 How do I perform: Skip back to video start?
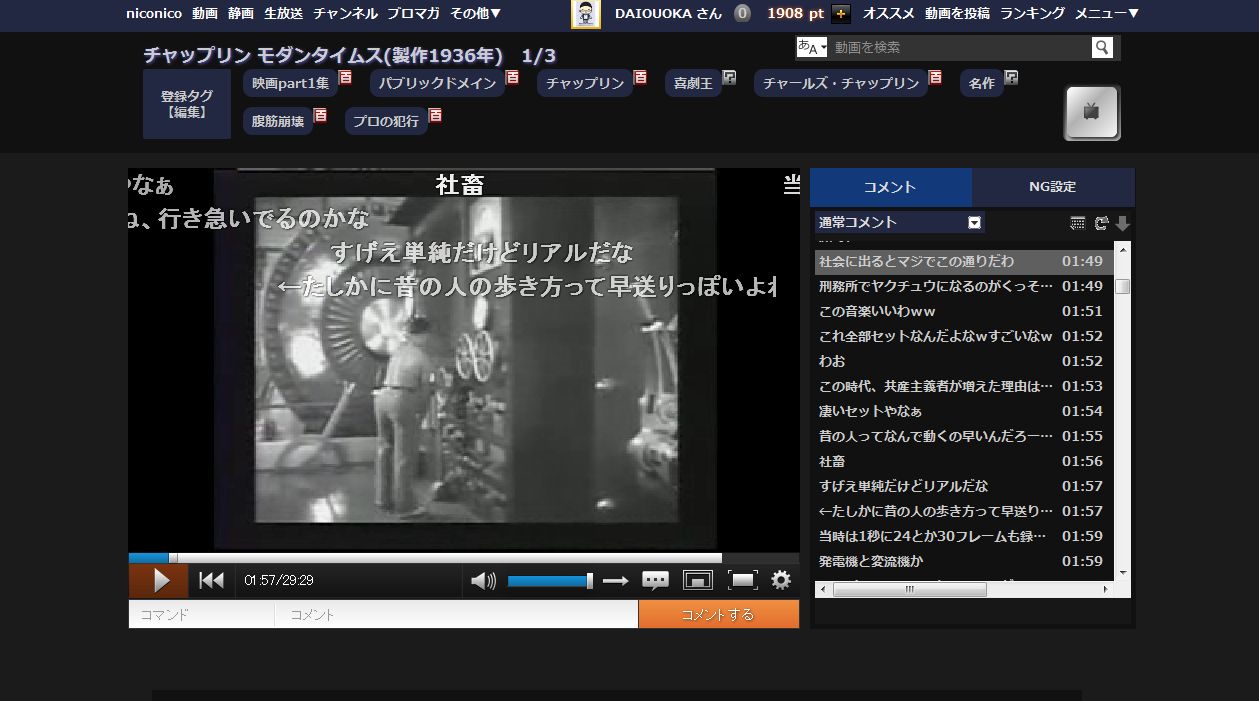tap(211, 581)
